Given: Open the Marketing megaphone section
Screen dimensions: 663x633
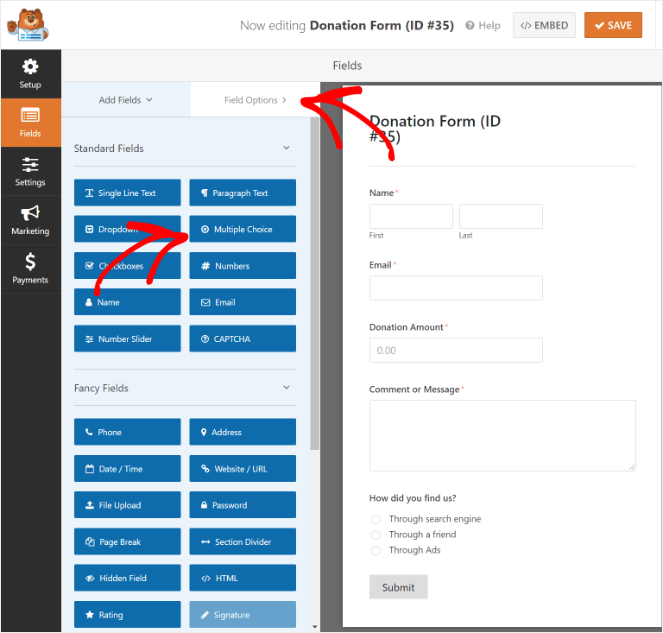Looking at the screenshot, I should pos(30,220).
